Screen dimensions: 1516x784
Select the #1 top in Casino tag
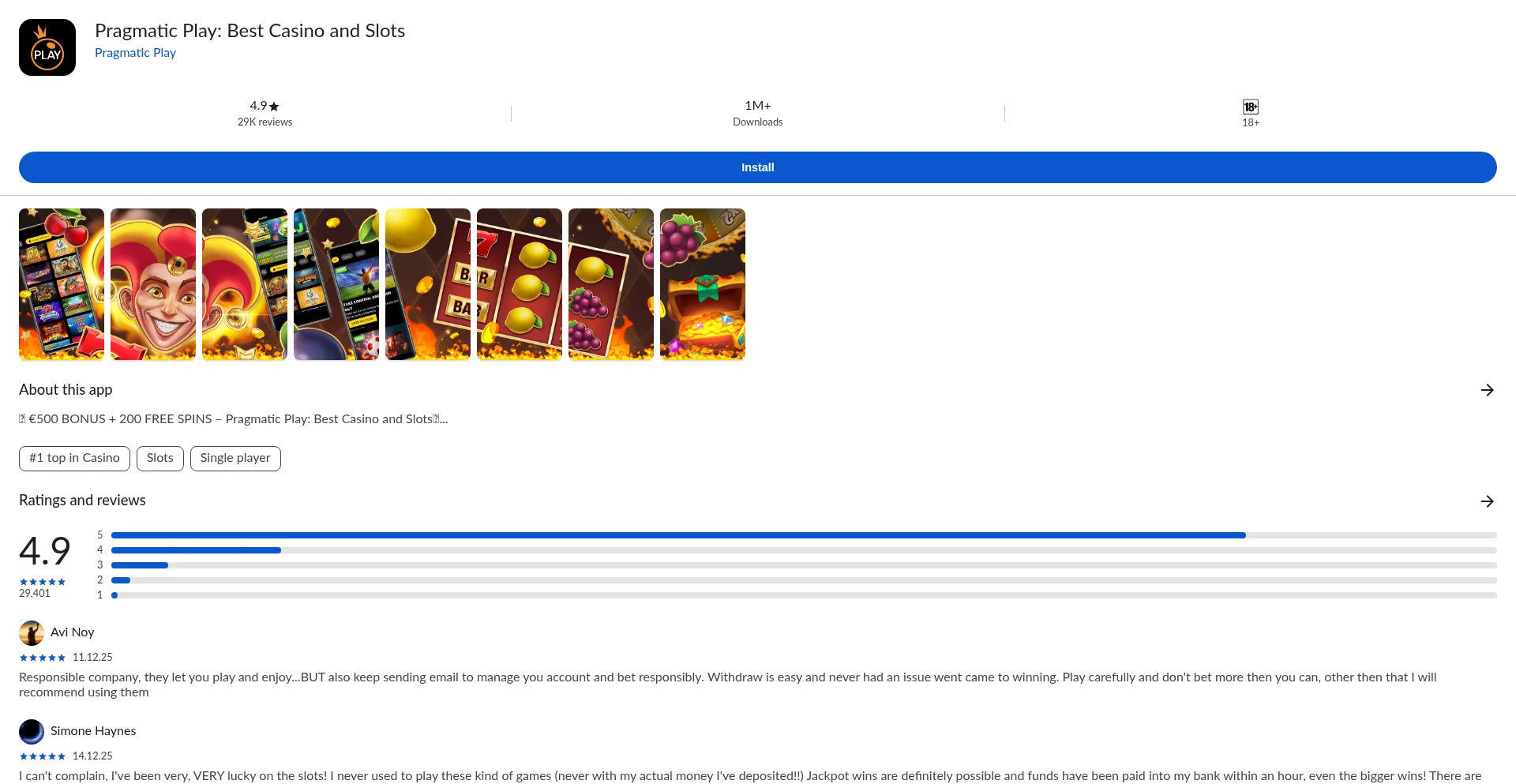tap(73, 458)
